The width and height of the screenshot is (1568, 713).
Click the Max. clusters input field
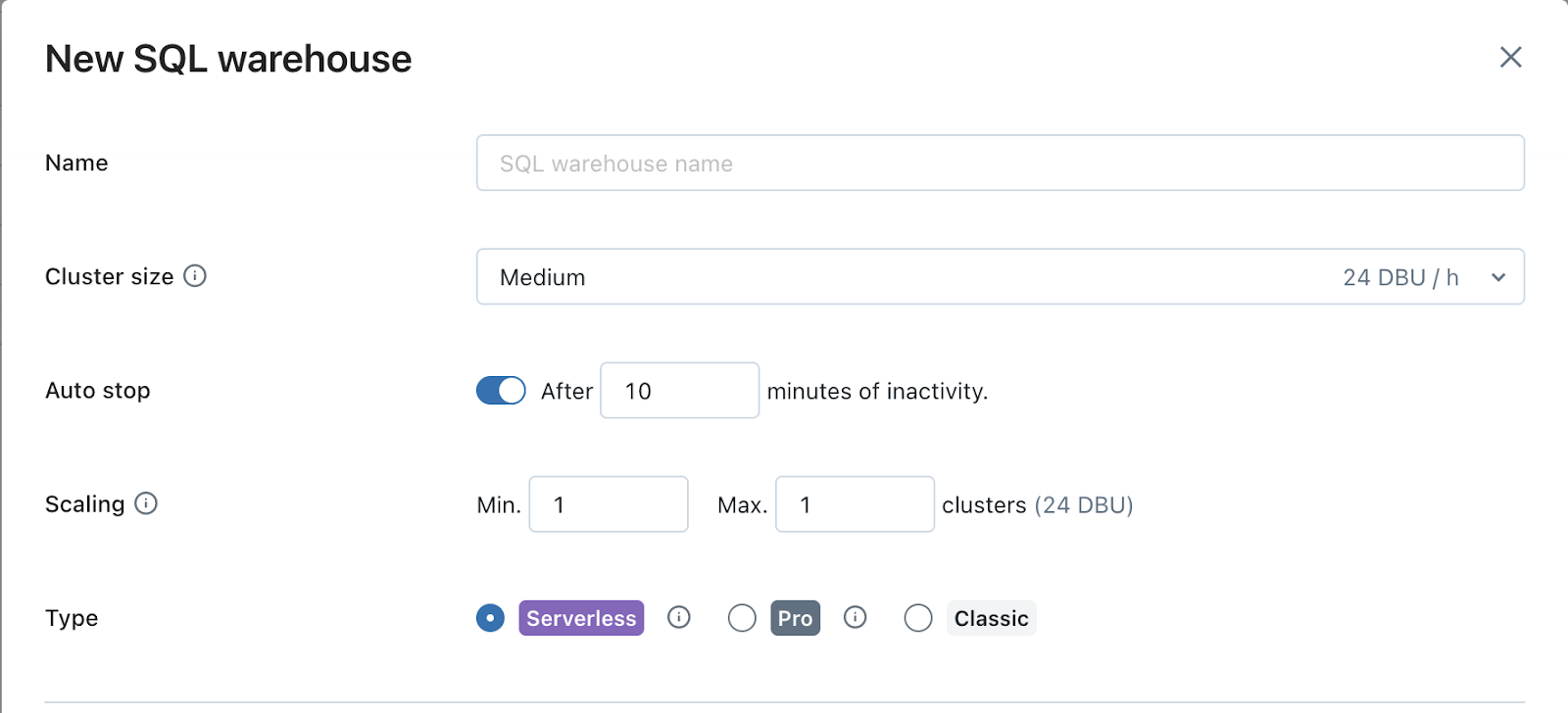[856, 504]
